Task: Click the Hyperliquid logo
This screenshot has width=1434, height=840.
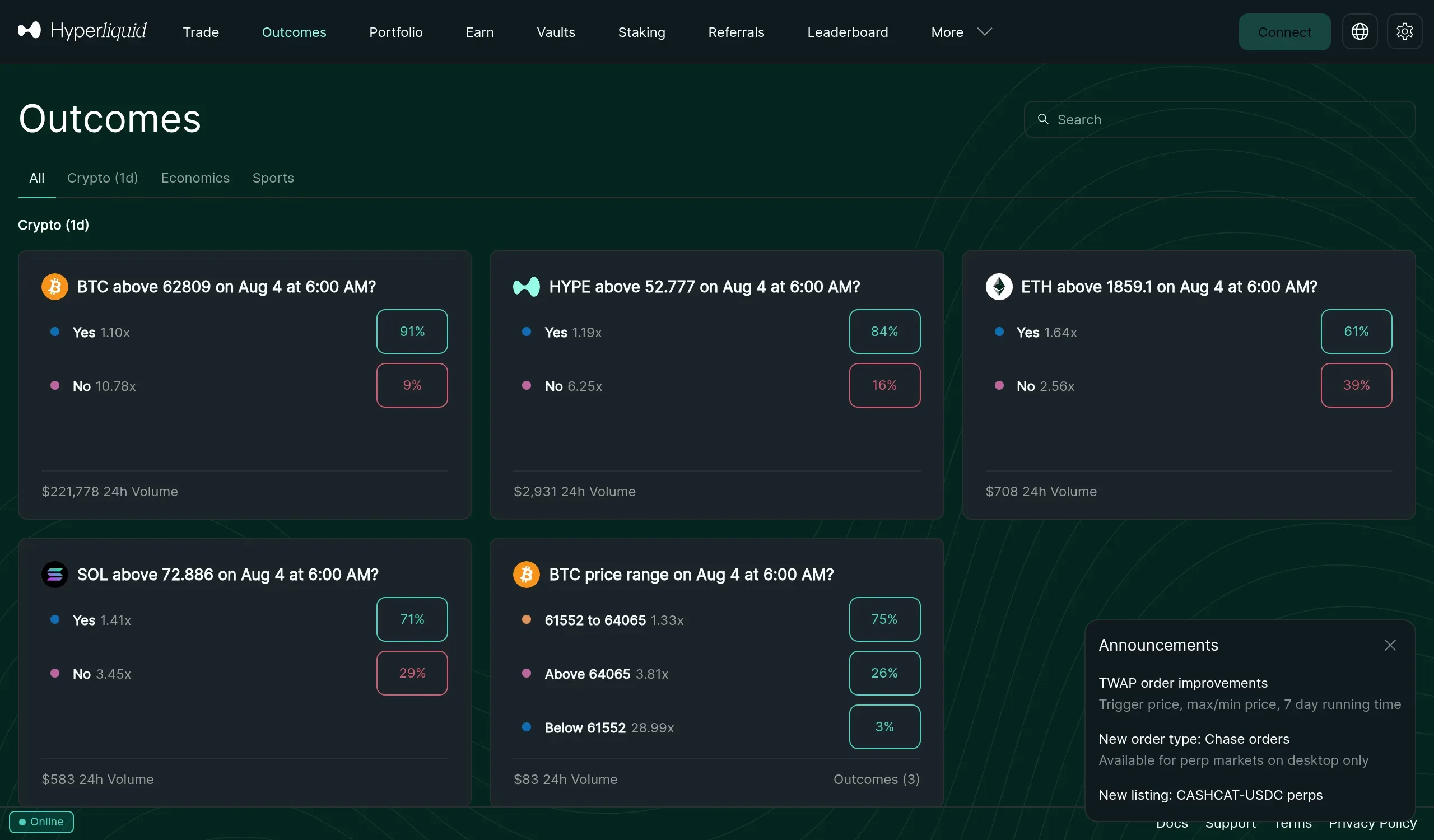Action: coord(82,31)
